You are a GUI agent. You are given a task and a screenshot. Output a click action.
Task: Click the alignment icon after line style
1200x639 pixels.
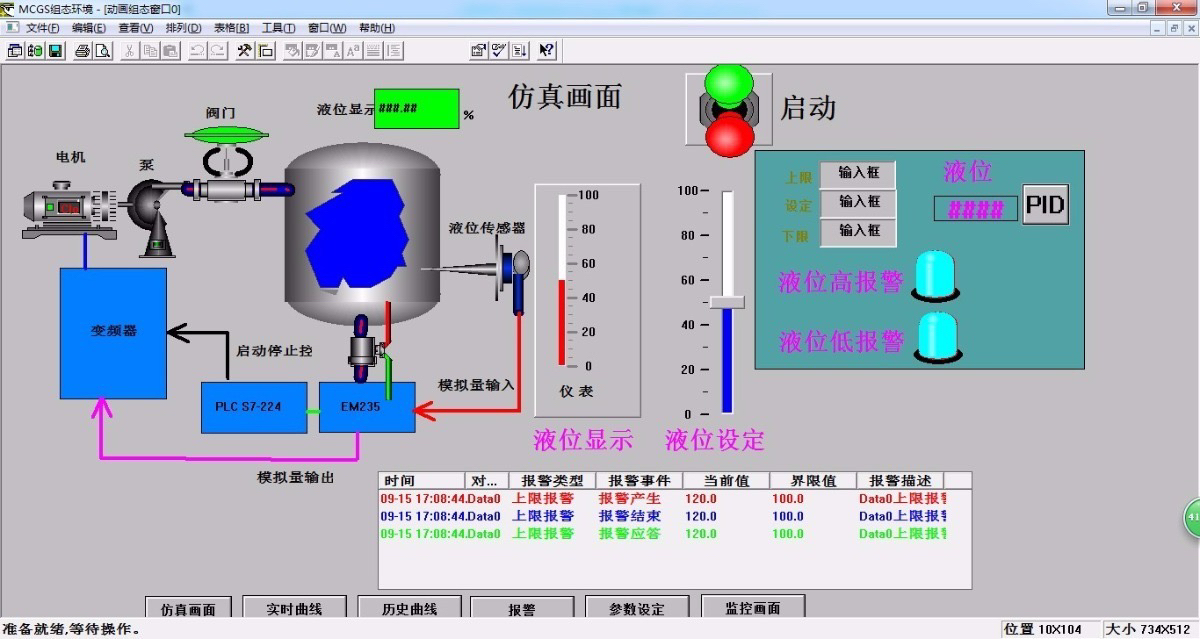tap(394, 50)
